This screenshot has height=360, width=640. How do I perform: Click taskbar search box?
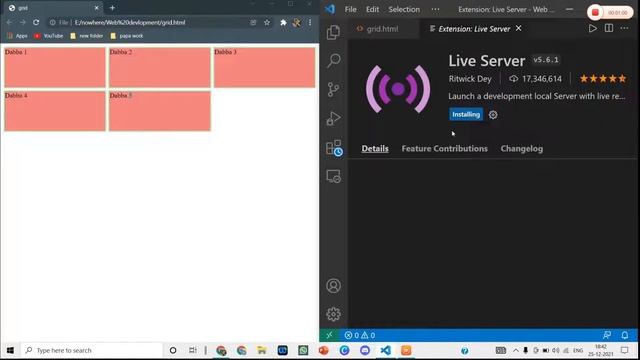92,350
